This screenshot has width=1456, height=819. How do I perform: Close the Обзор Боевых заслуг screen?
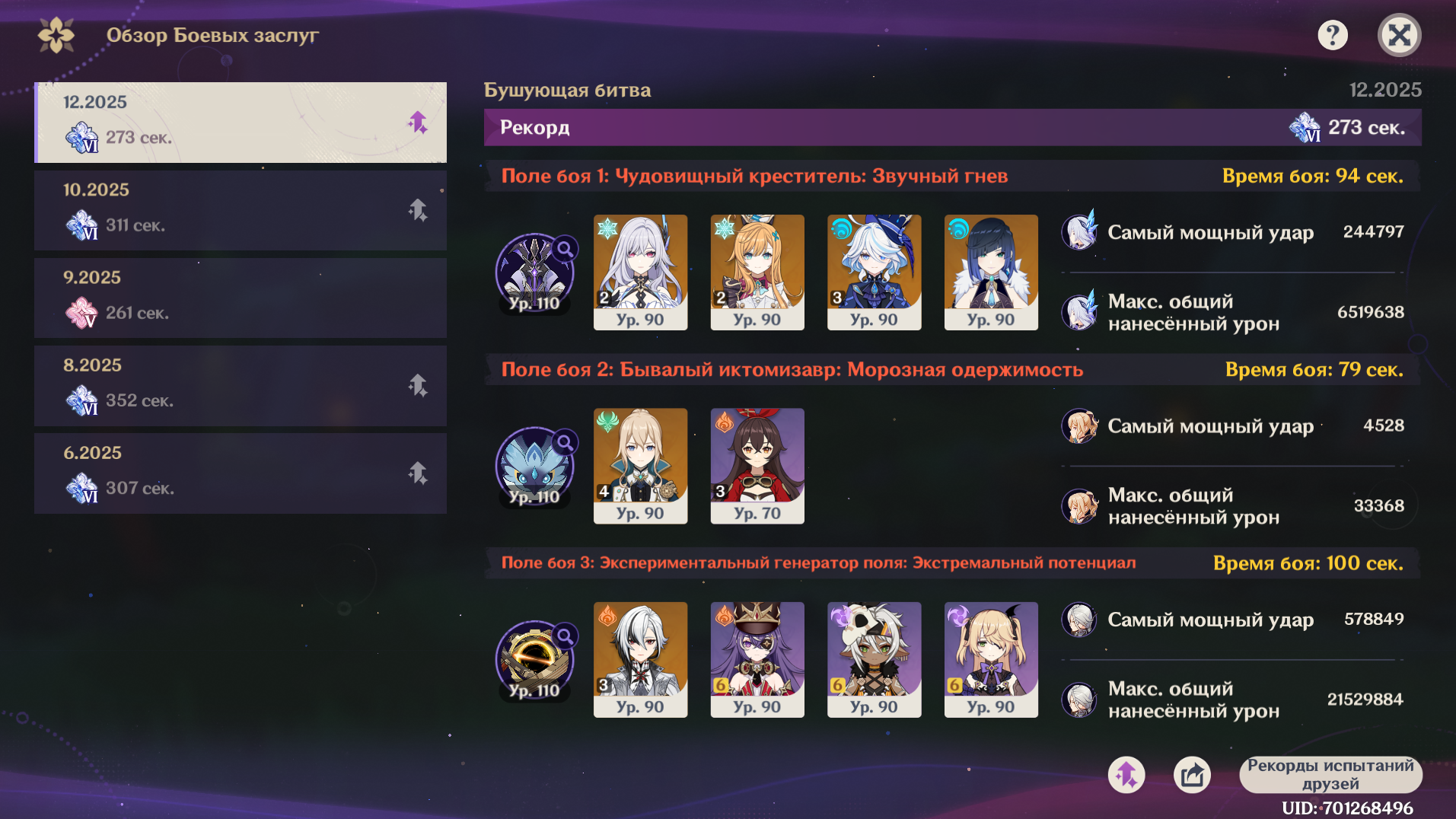click(1399, 35)
